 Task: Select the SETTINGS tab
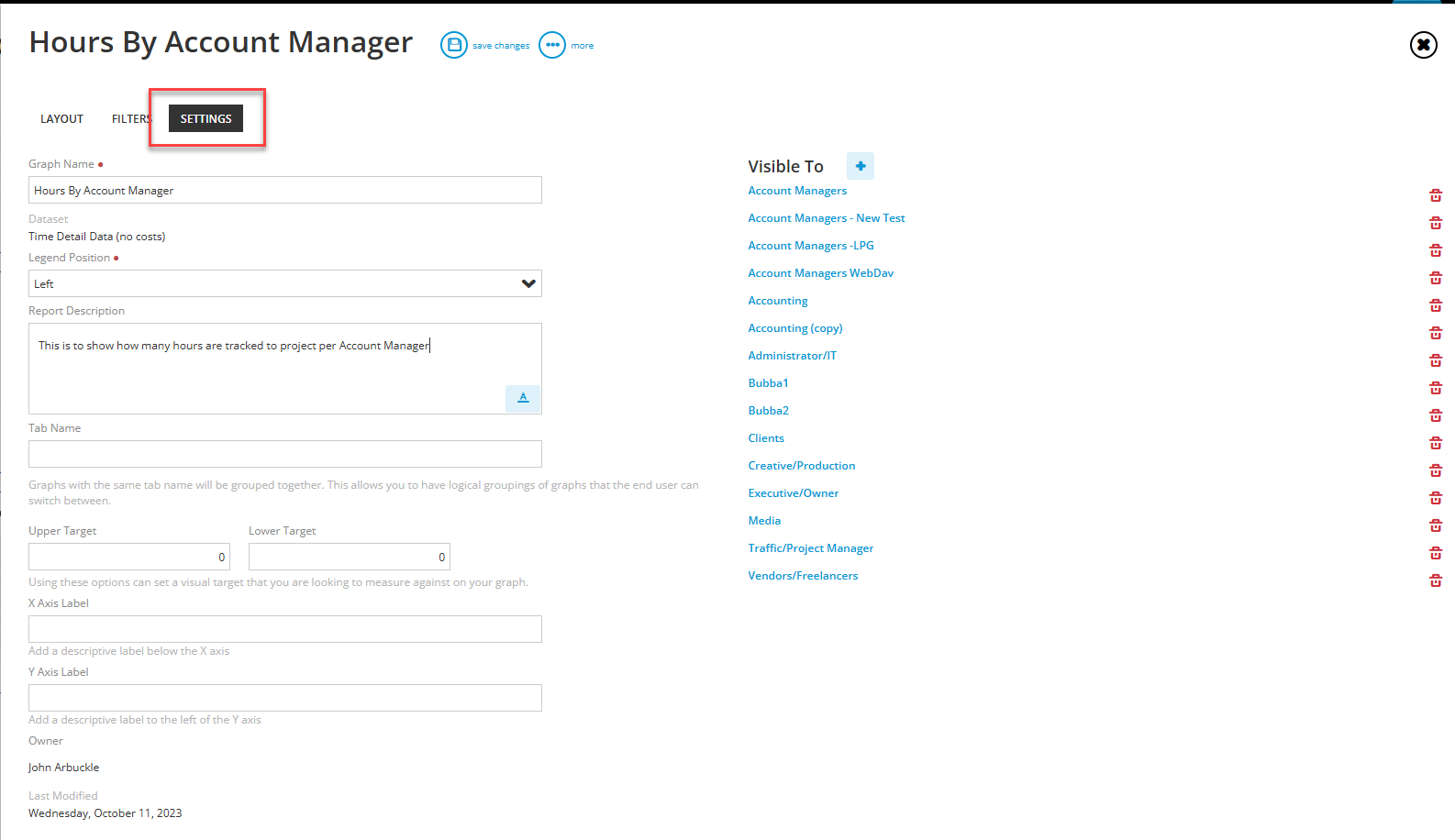205,118
